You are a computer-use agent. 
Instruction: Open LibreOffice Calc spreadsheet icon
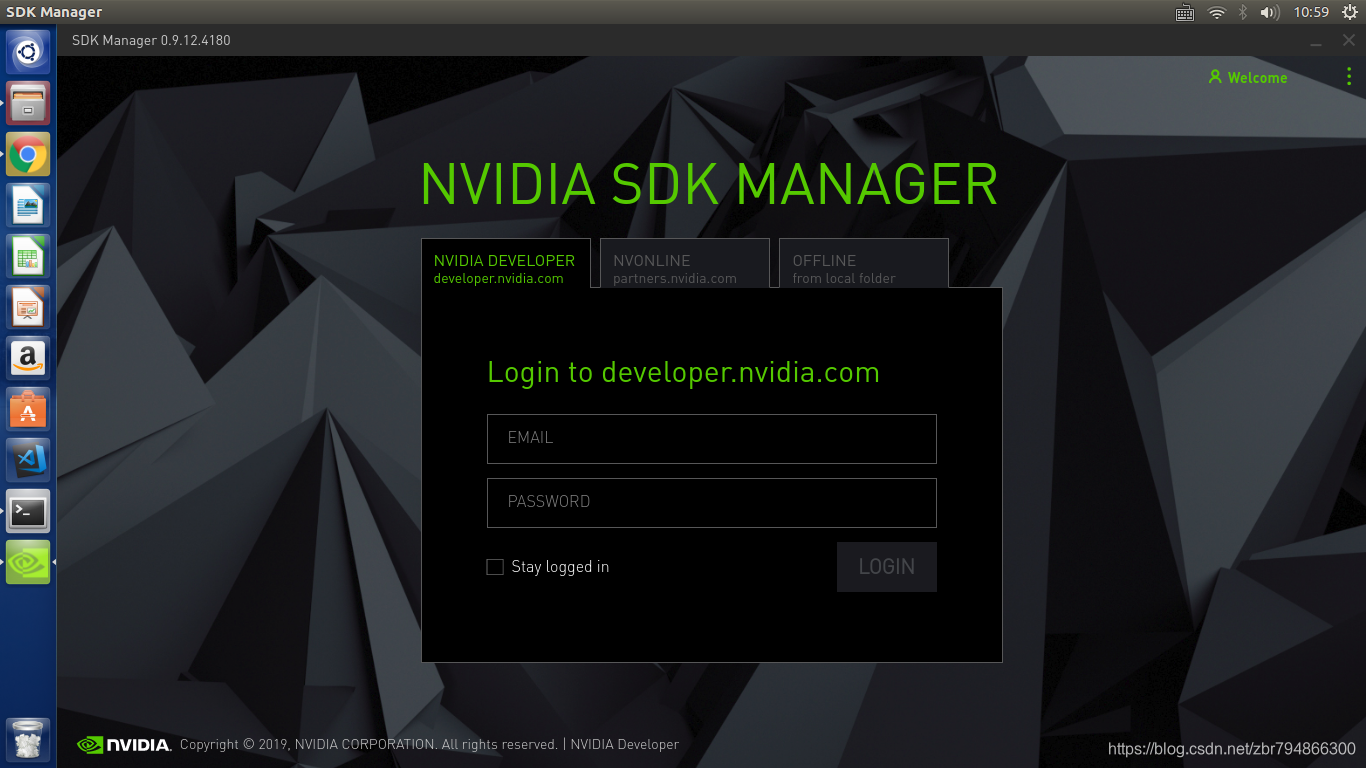point(28,256)
